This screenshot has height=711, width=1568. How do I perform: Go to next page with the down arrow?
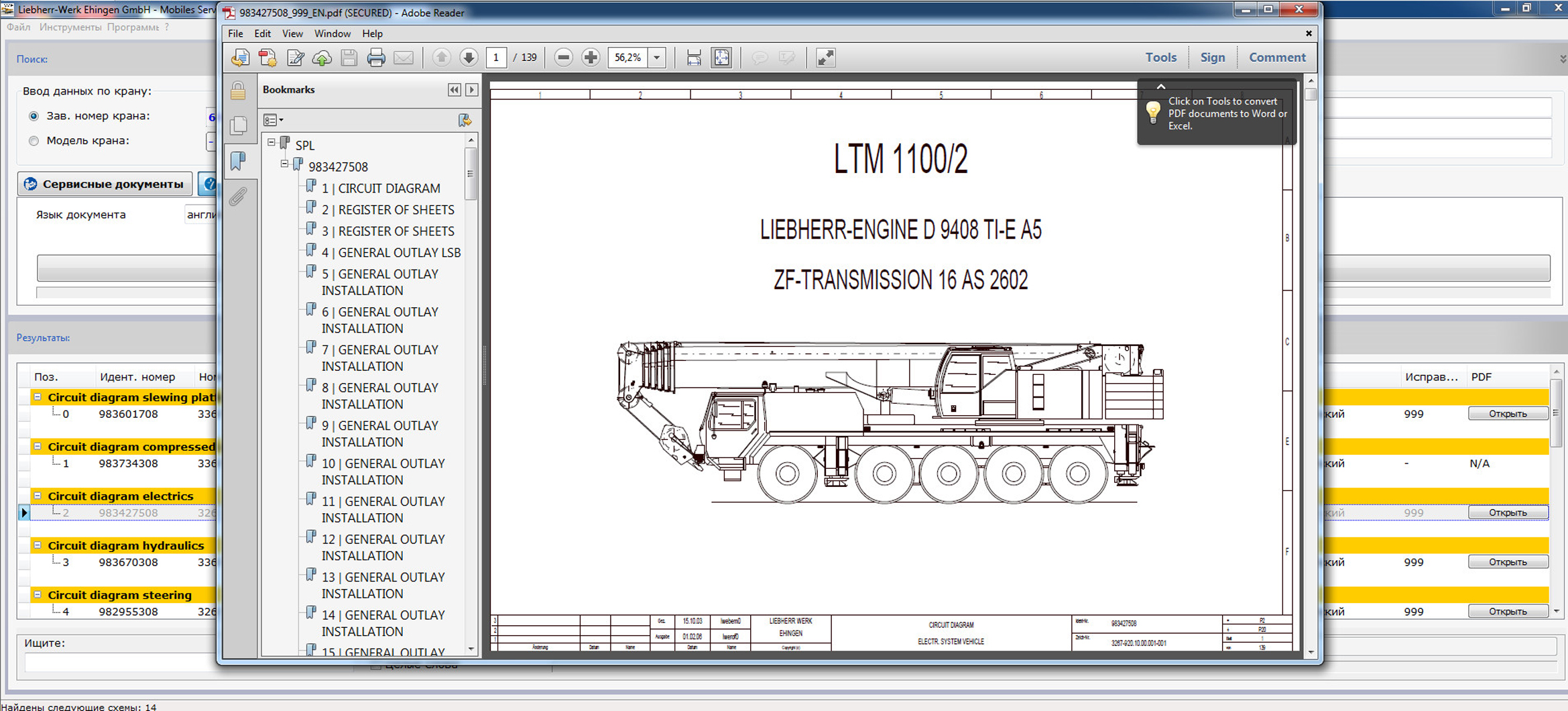click(x=469, y=58)
